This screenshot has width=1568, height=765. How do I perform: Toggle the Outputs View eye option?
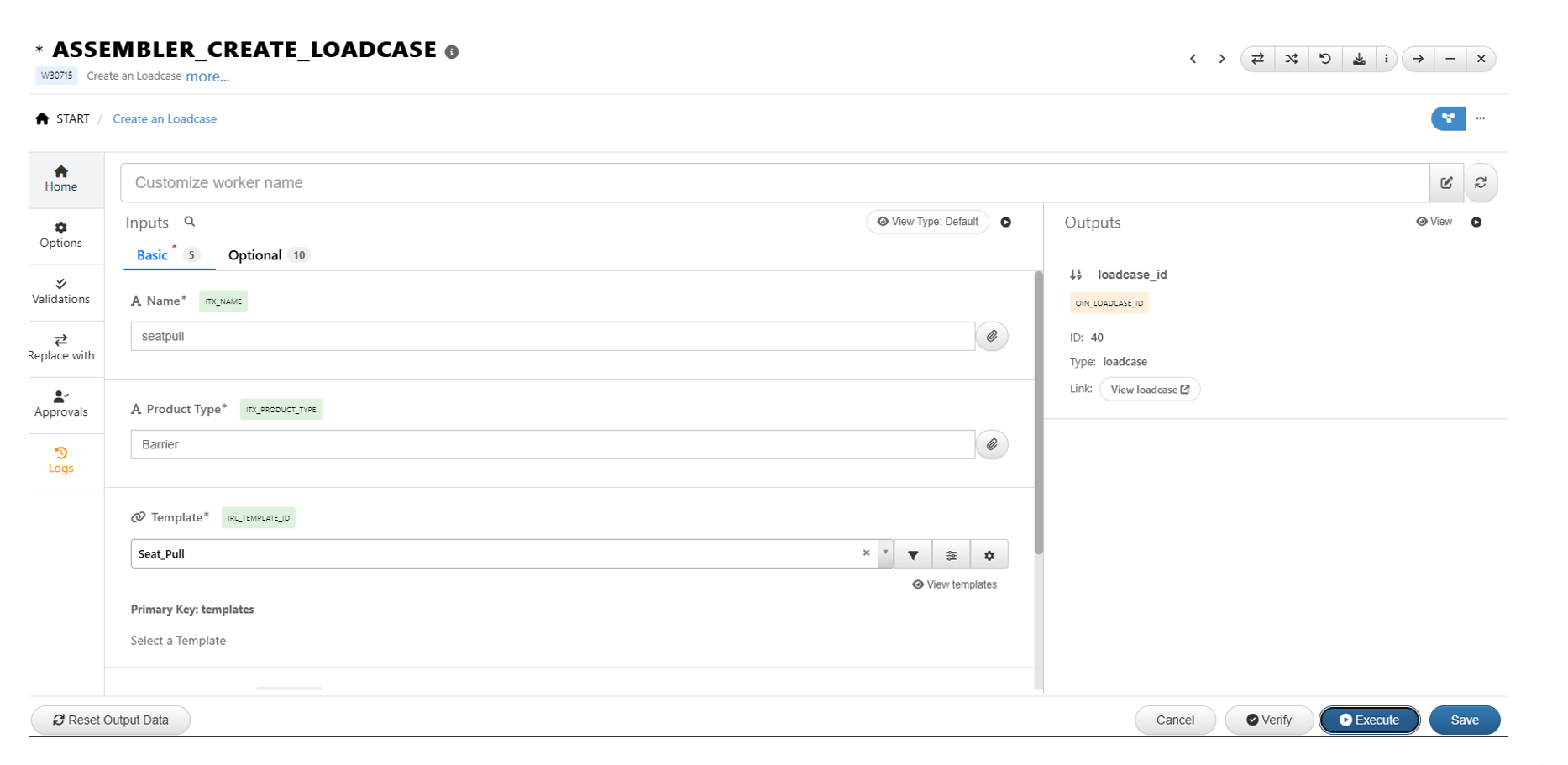pos(1434,222)
